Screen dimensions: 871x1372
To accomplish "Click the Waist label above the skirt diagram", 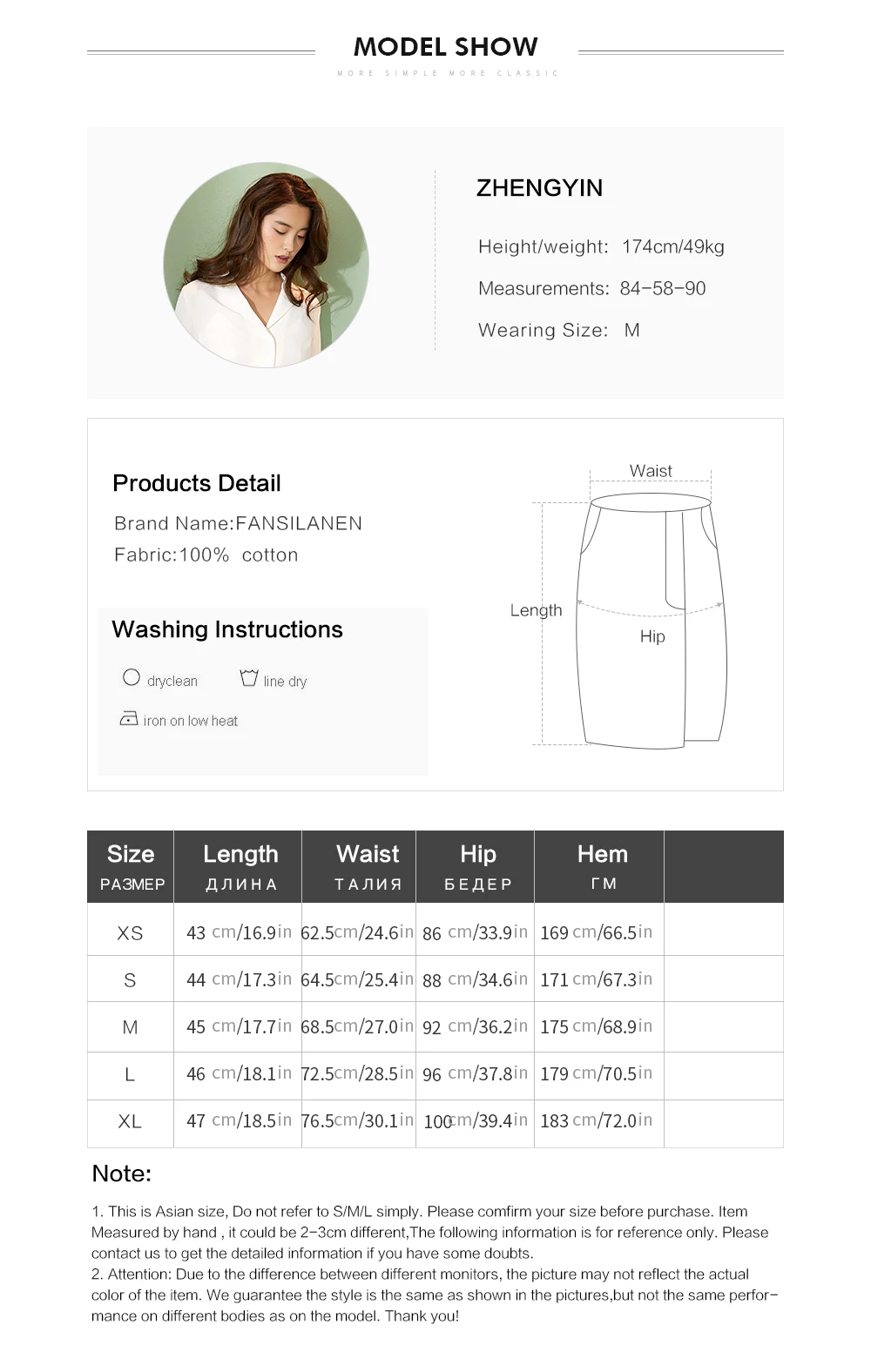I will pyautogui.click(x=651, y=471).
